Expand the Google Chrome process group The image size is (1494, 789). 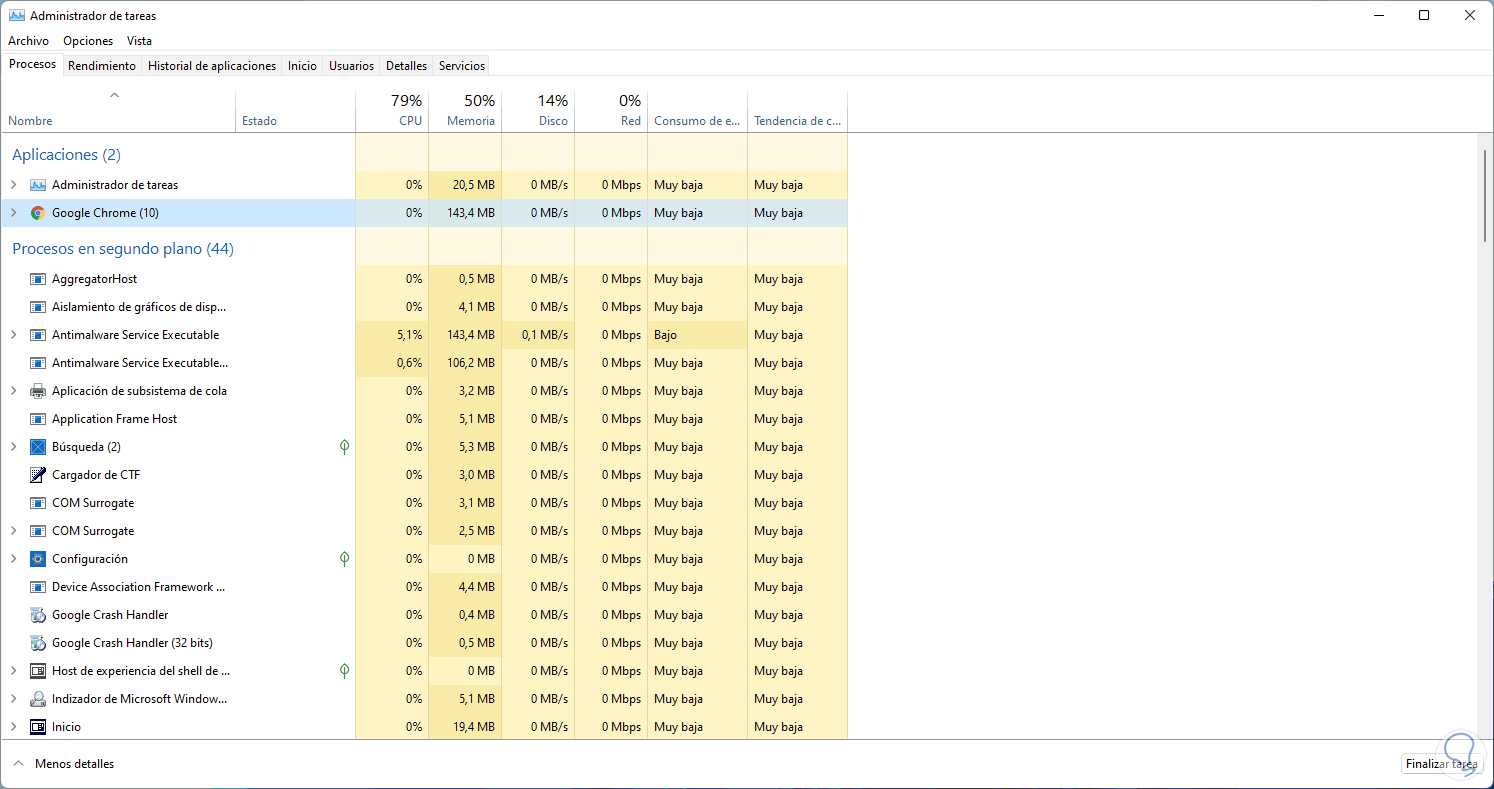(14, 213)
